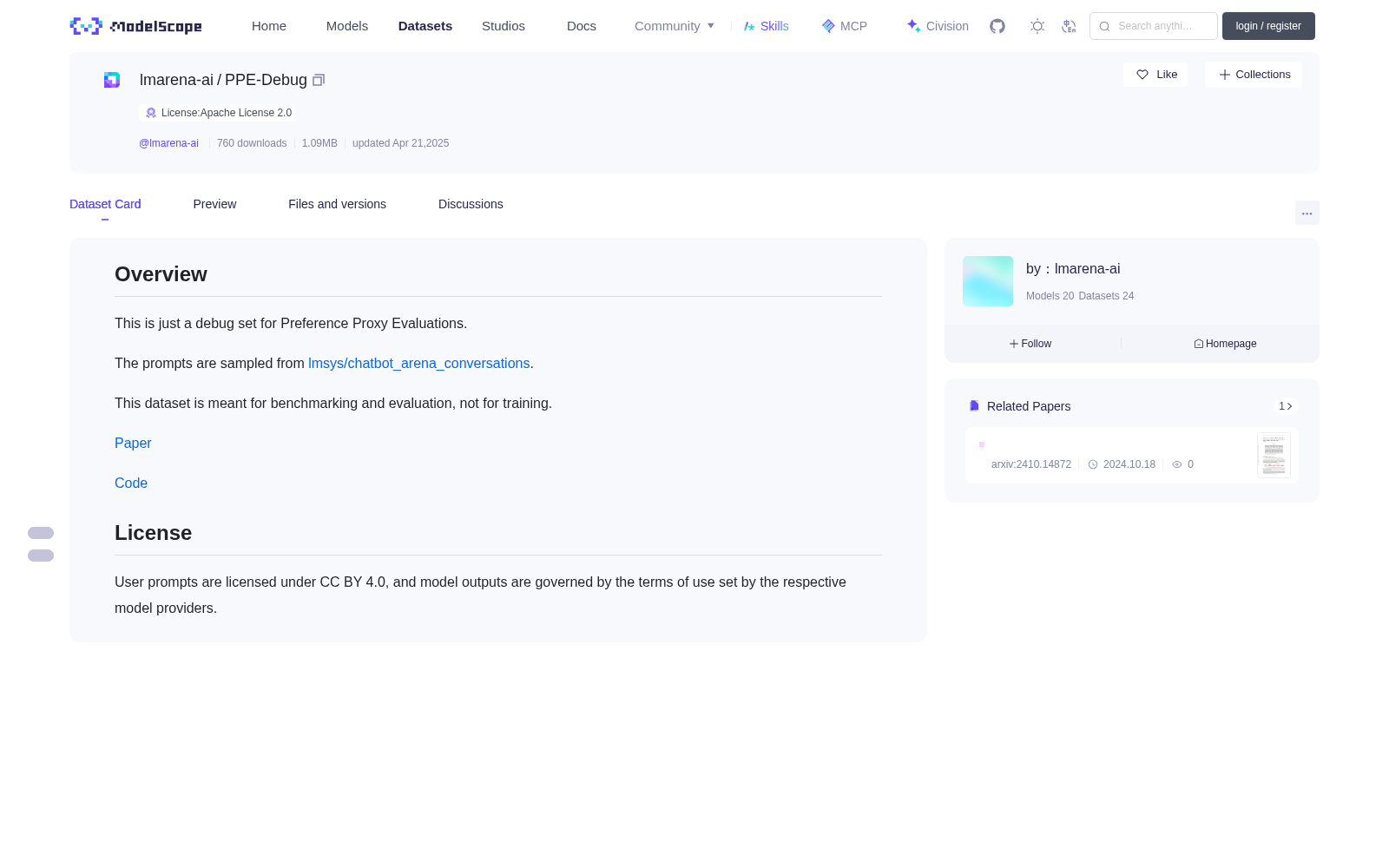The width and height of the screenshot is (1389, 868).
Task: Click the 'Datasets 24' count
Action: 1106,296
